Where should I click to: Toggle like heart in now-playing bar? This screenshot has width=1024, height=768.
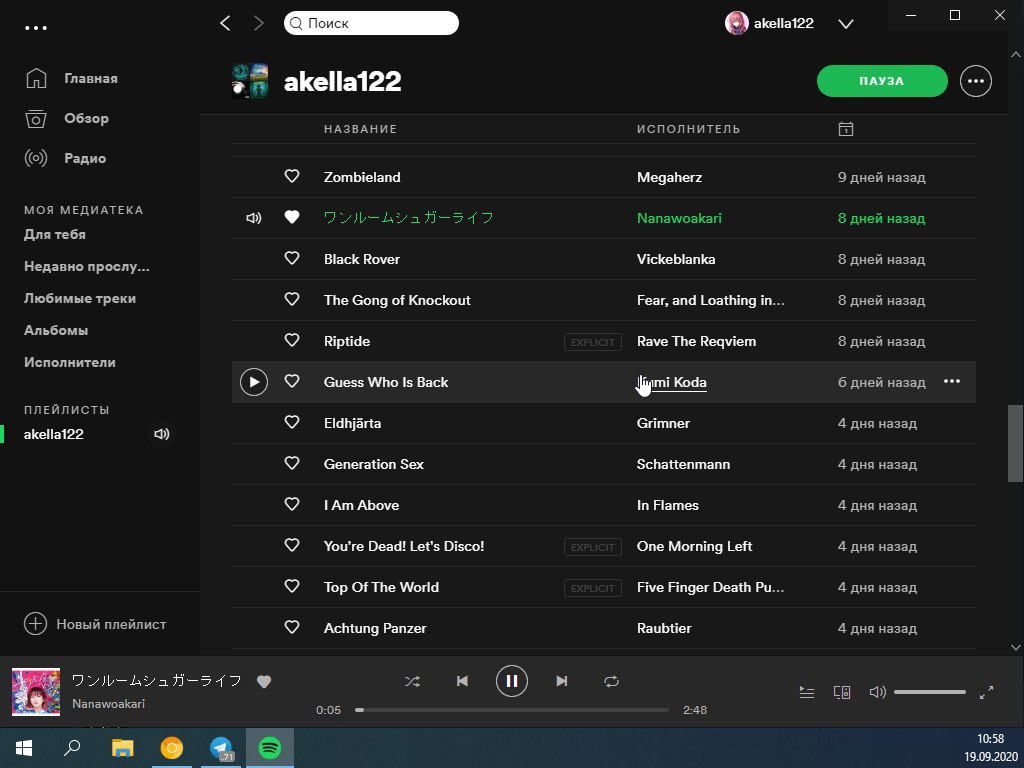click(264, 682)
